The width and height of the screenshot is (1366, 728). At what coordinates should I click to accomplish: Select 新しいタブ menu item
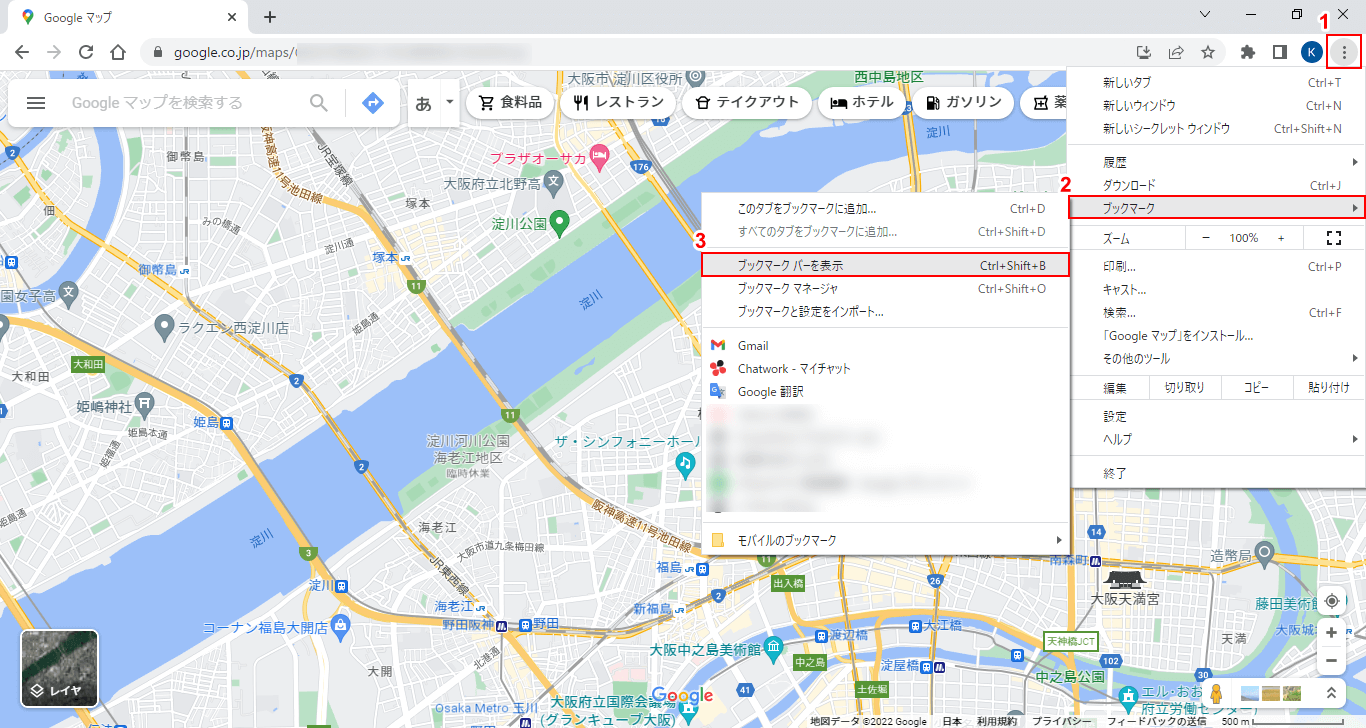tap(1216, 82)
